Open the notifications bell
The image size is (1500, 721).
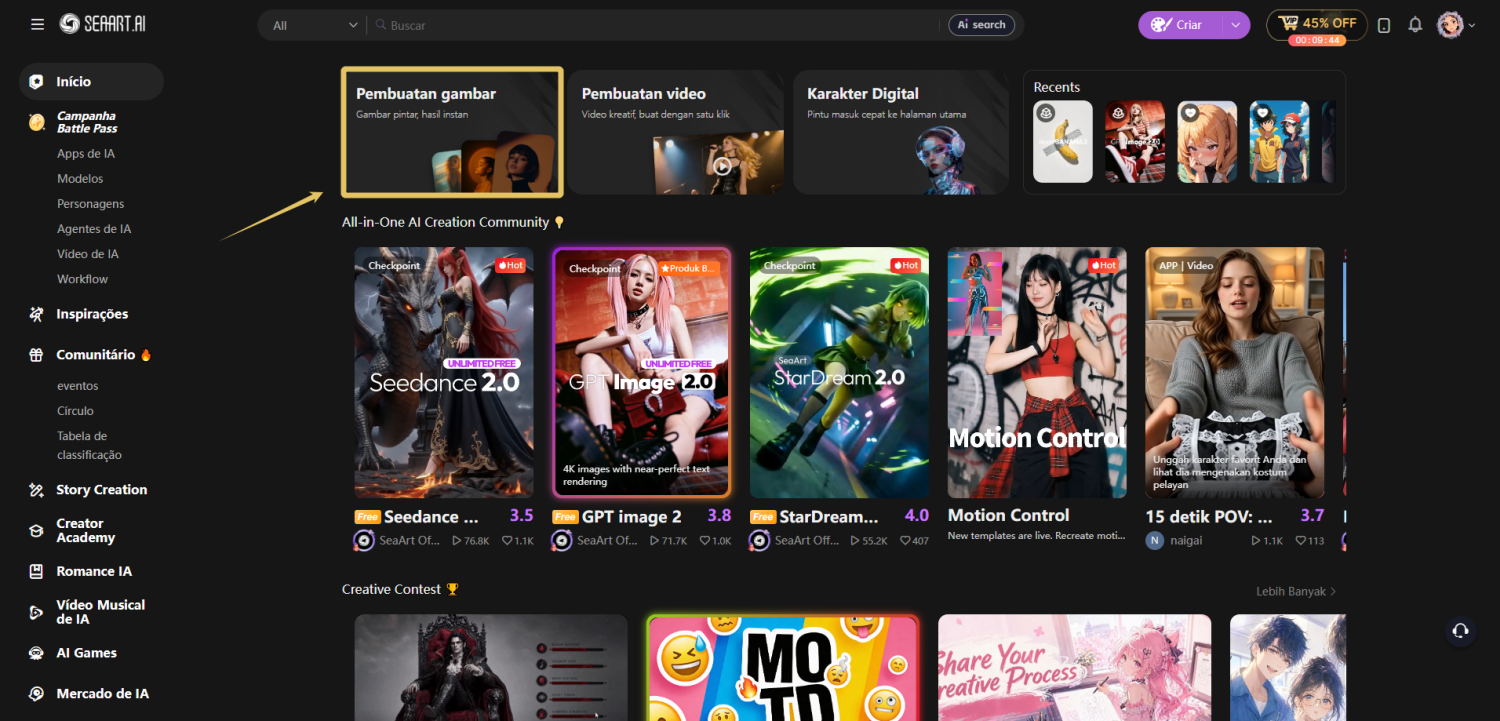1415,25
